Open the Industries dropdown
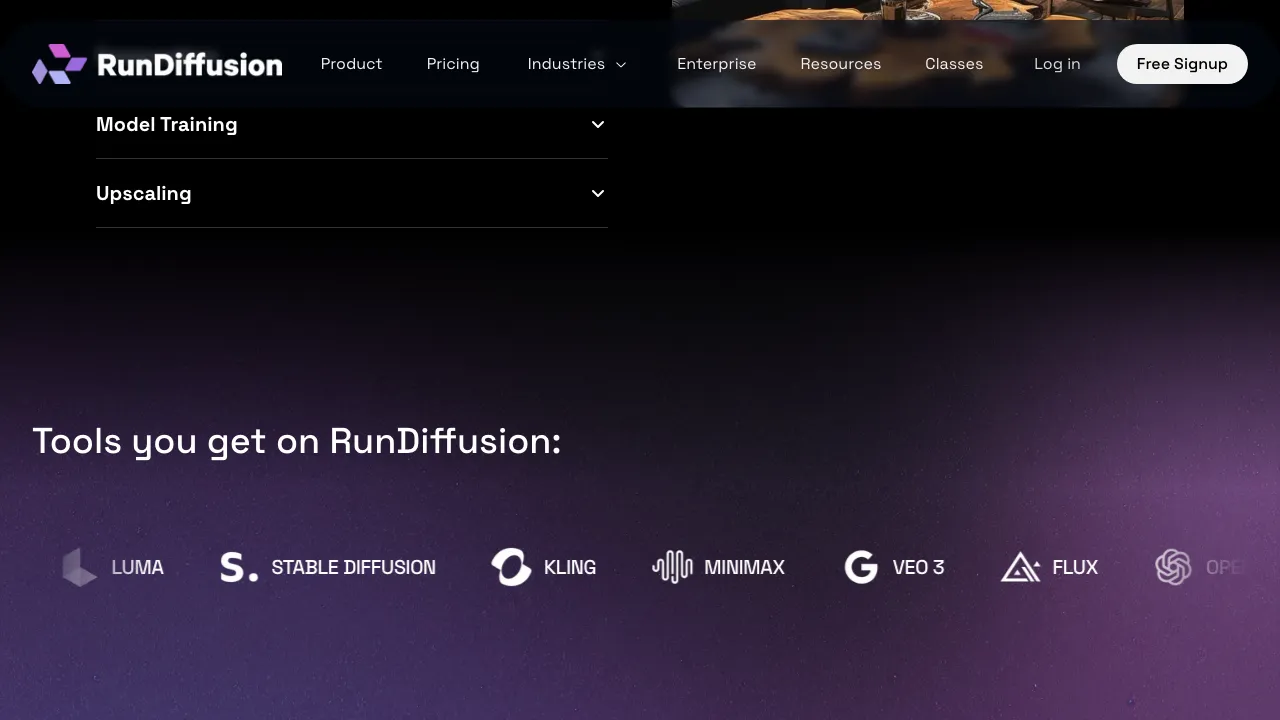 577,63
